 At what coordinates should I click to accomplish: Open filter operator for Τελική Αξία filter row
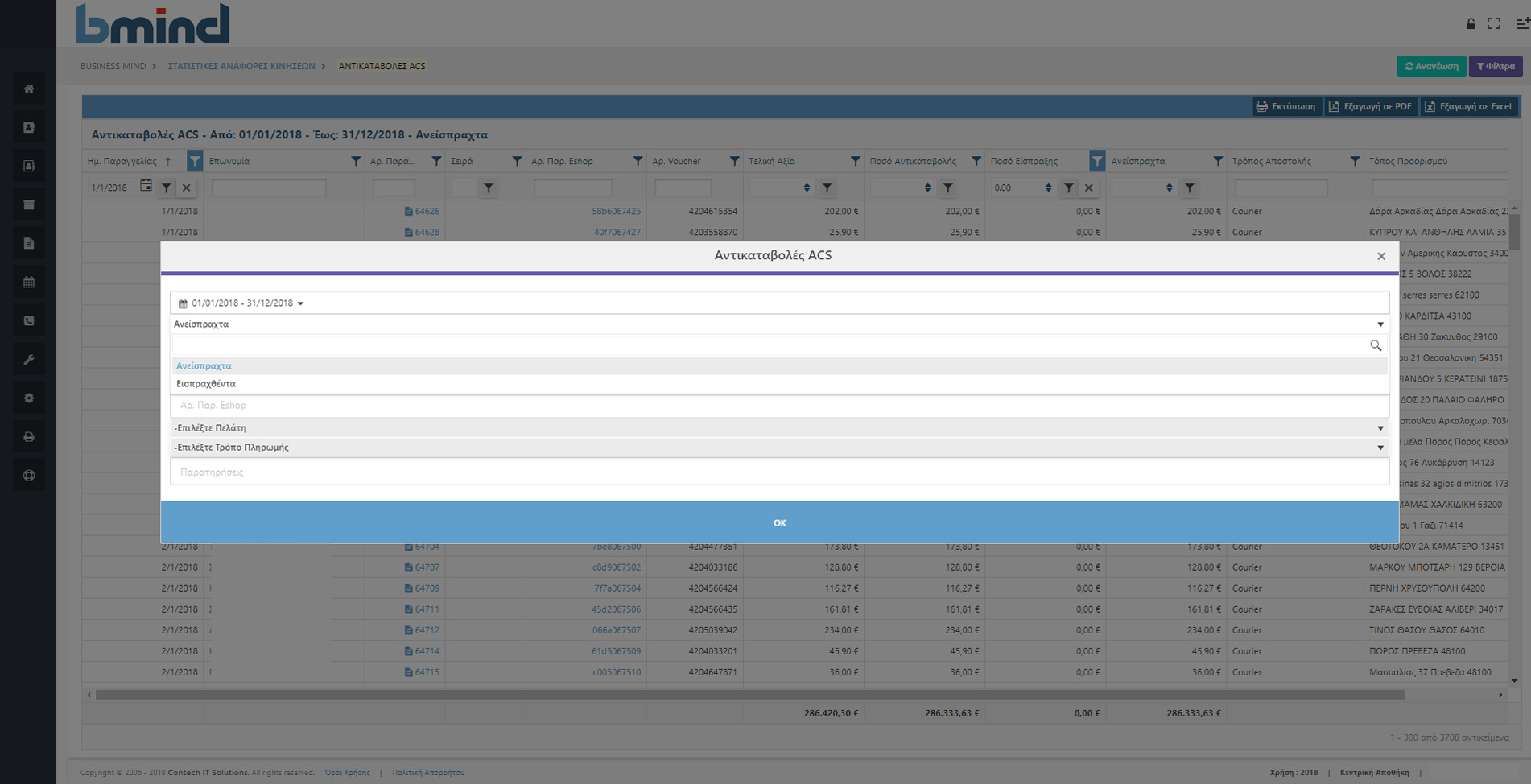click(x=827, y=188)
